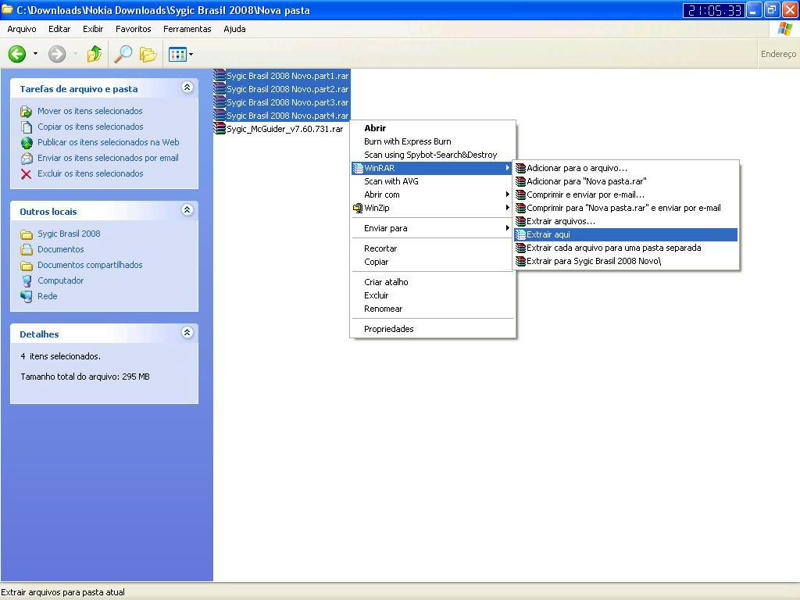
Task: Click the move-items icon in tasks panel
Action: click(x=26, y=111)
